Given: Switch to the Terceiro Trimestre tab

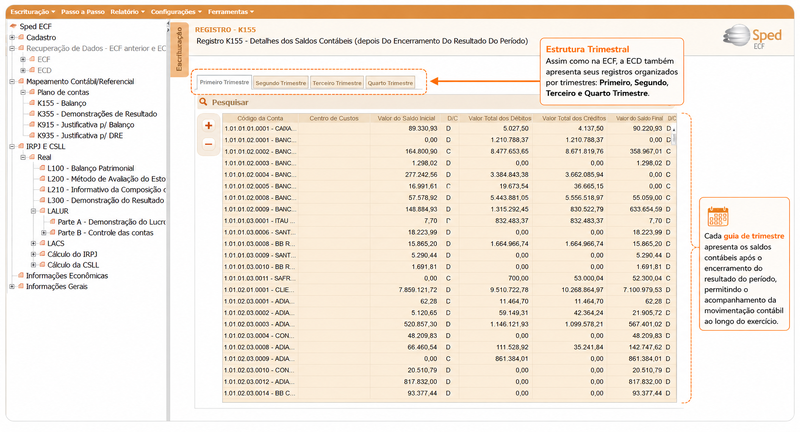Looking at the screenshot, I should (337, 83).
